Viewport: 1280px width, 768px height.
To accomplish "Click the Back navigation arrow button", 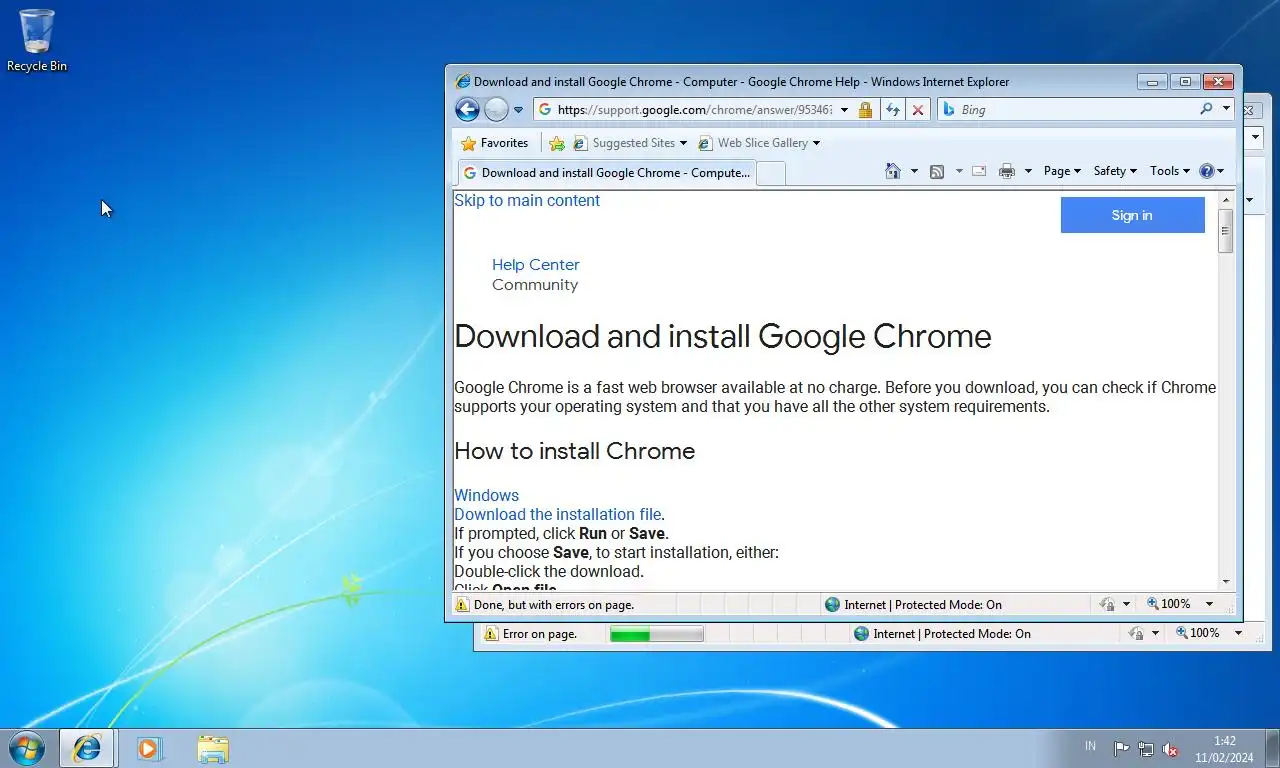I will [x=467, y=109].
